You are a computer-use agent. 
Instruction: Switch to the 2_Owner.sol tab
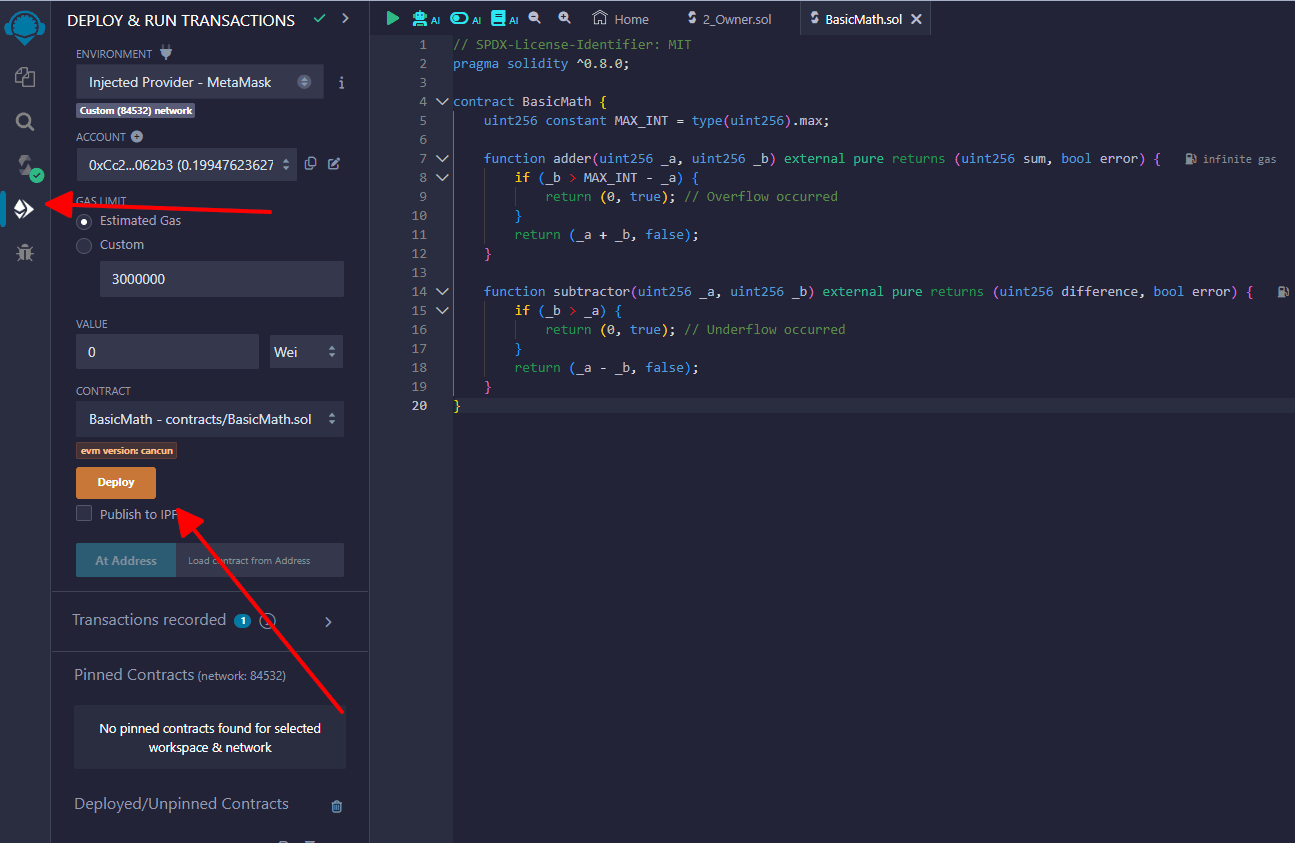coord(728,19)
